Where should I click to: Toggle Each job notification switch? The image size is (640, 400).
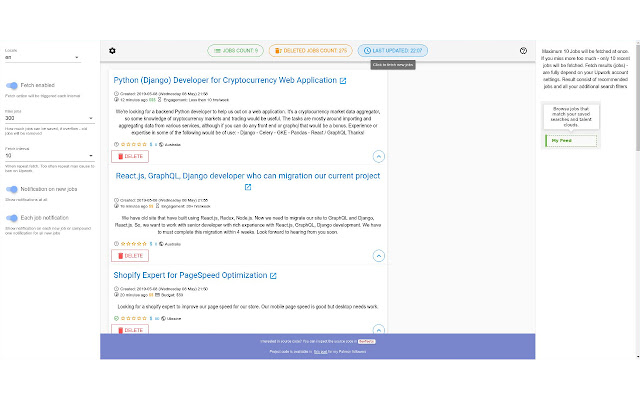[12, 218]
